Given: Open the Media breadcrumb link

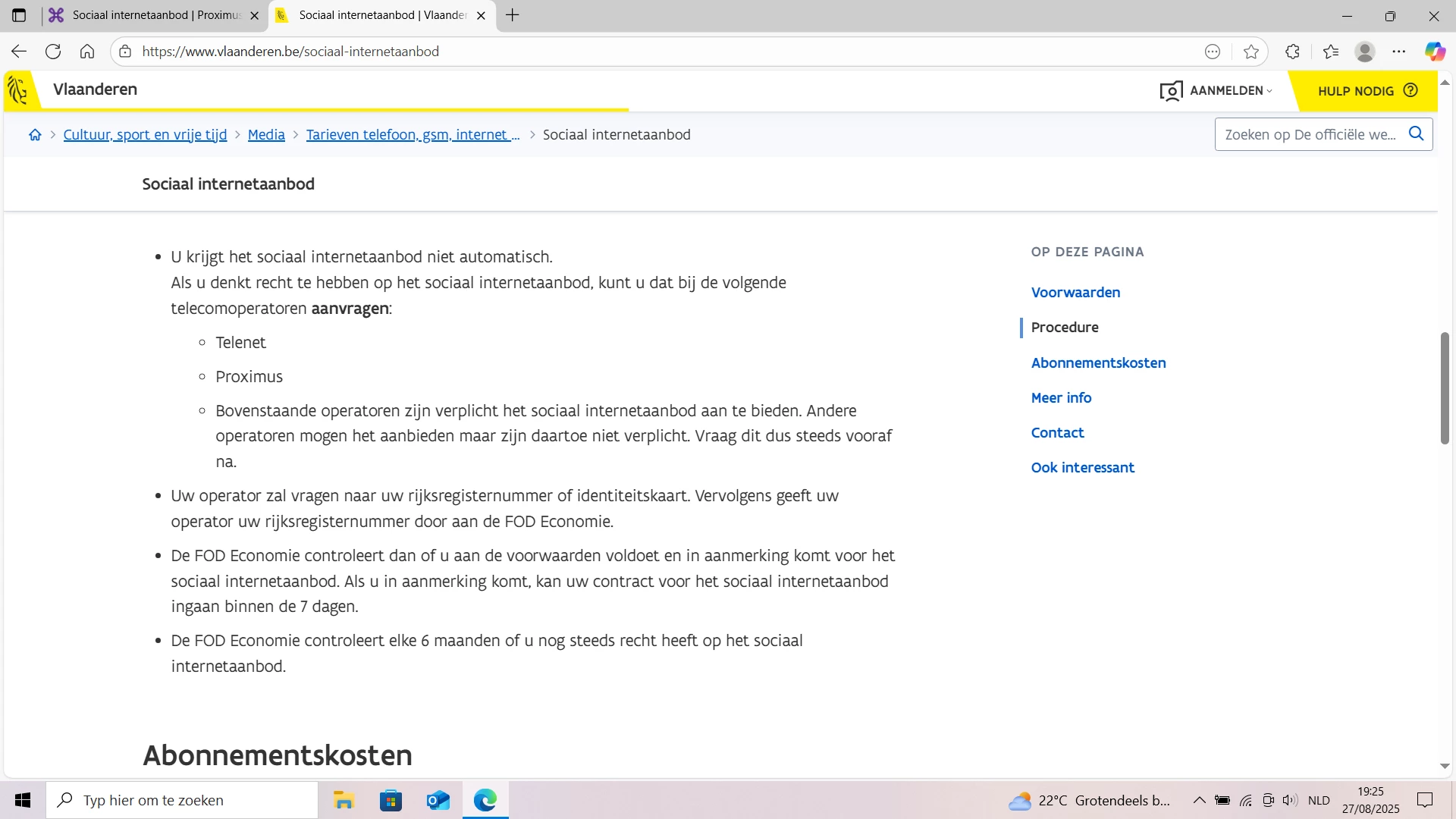Looking at the screenshot, I should point(266,135).
